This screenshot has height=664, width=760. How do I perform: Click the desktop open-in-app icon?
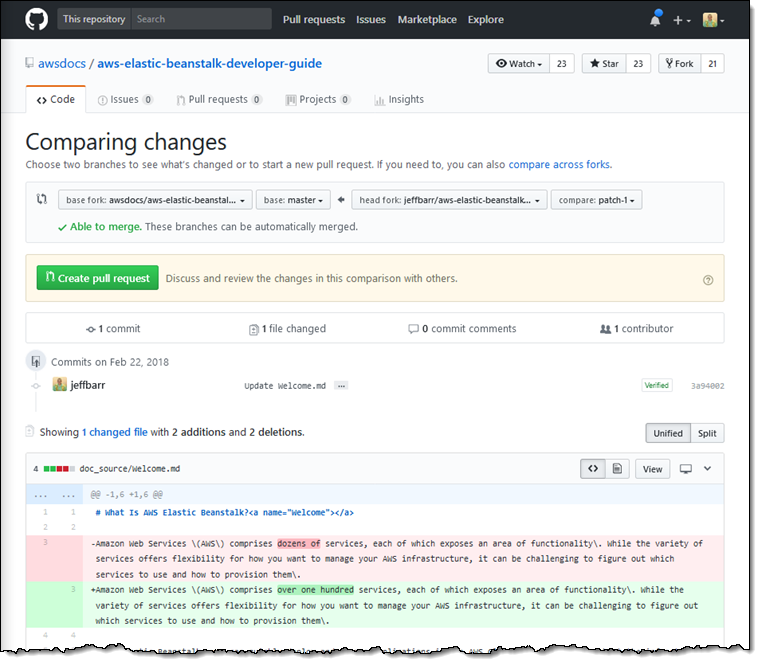coord(685,468)
